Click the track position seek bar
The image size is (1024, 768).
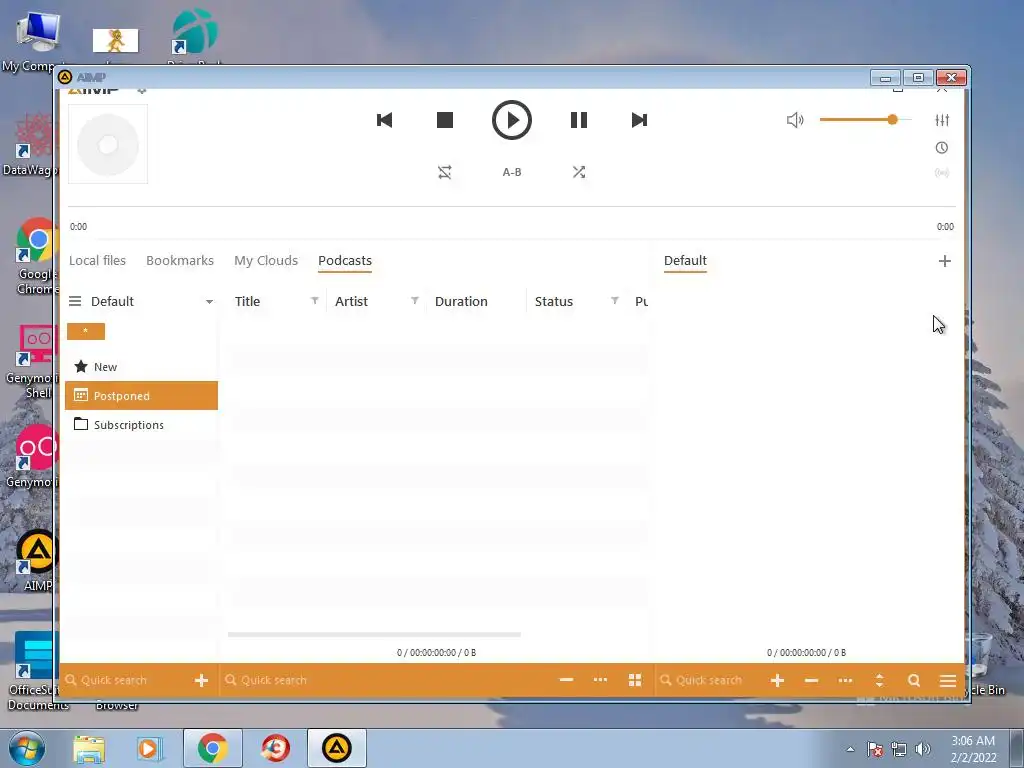(x=511, y=206)
